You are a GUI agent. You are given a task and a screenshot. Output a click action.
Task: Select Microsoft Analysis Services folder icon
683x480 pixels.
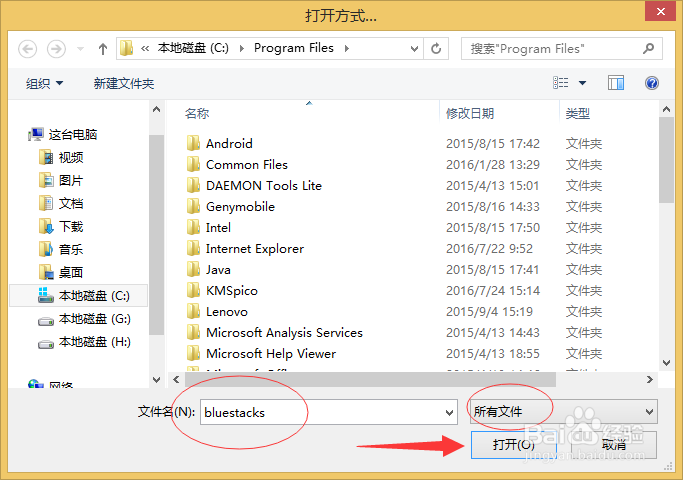193,332
